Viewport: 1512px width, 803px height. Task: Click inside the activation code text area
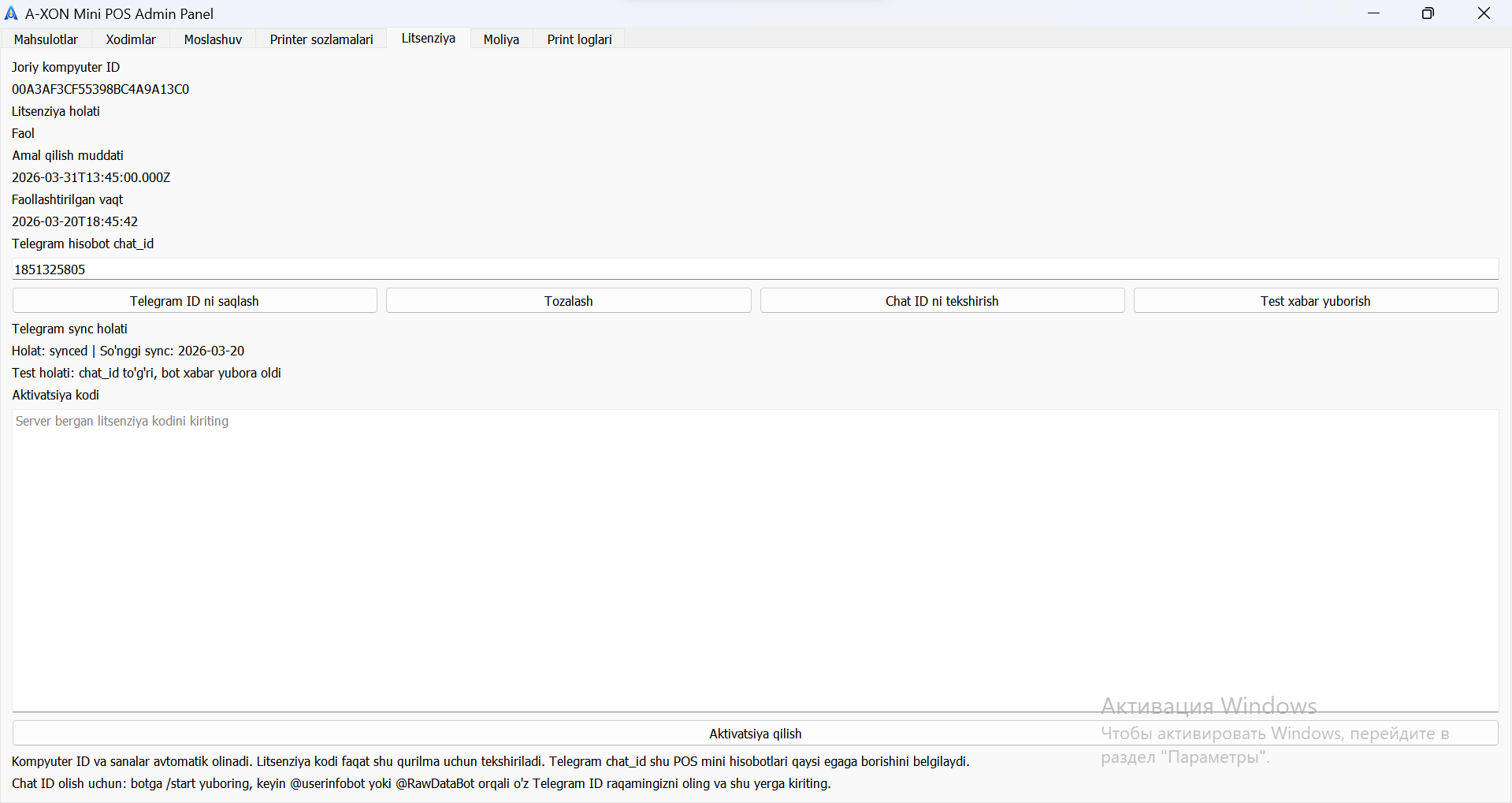tap(755, 559)
